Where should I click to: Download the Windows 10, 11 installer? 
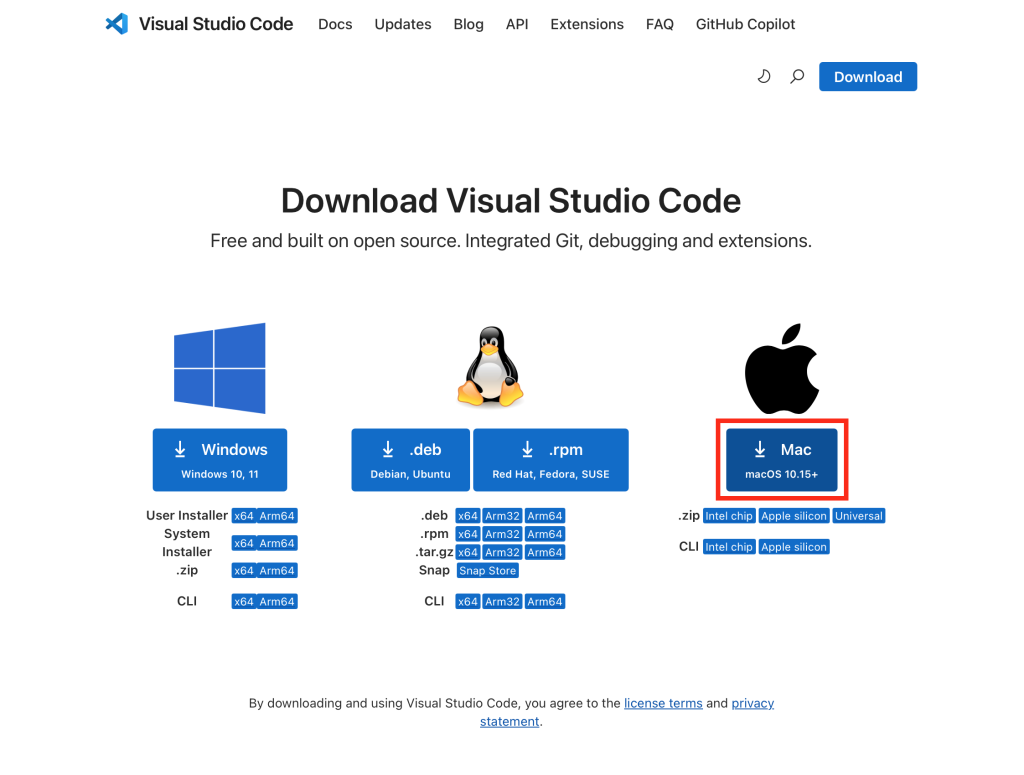(220, 460)
